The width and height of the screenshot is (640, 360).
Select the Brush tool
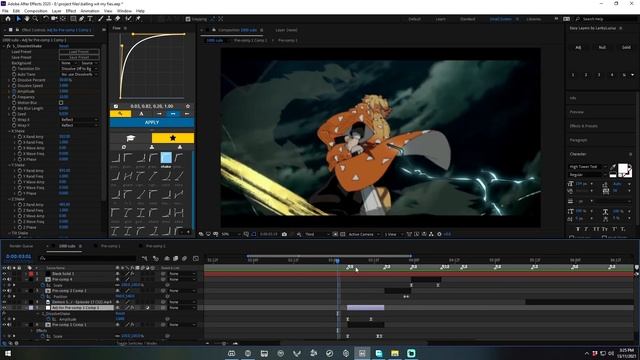click(x=100, y=19)
